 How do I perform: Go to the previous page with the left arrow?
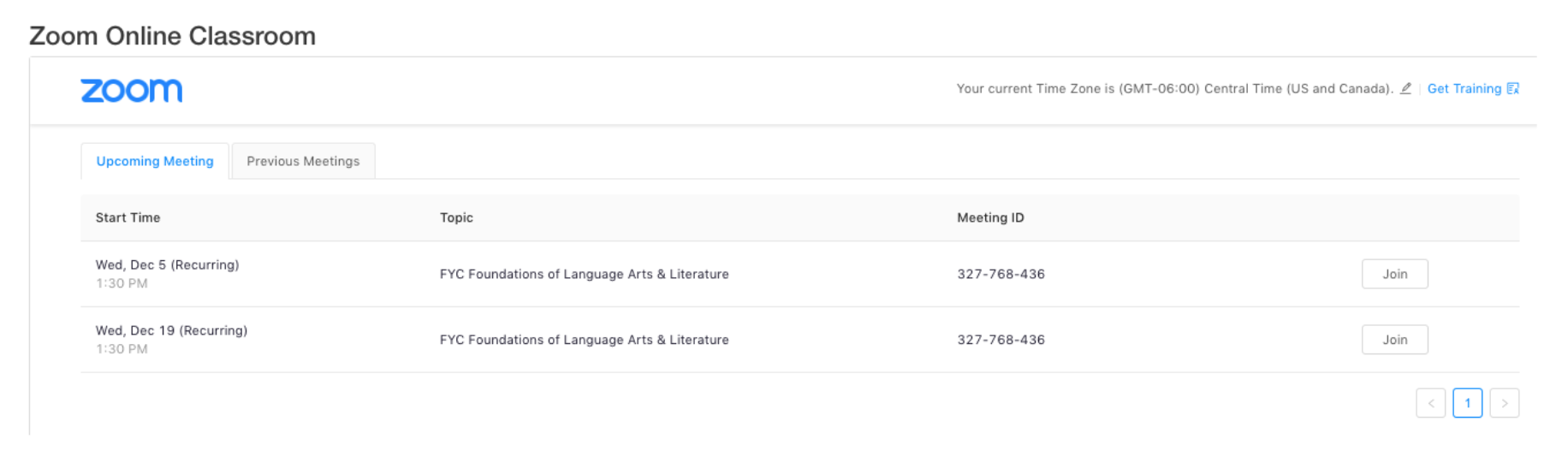(1430, 403)
